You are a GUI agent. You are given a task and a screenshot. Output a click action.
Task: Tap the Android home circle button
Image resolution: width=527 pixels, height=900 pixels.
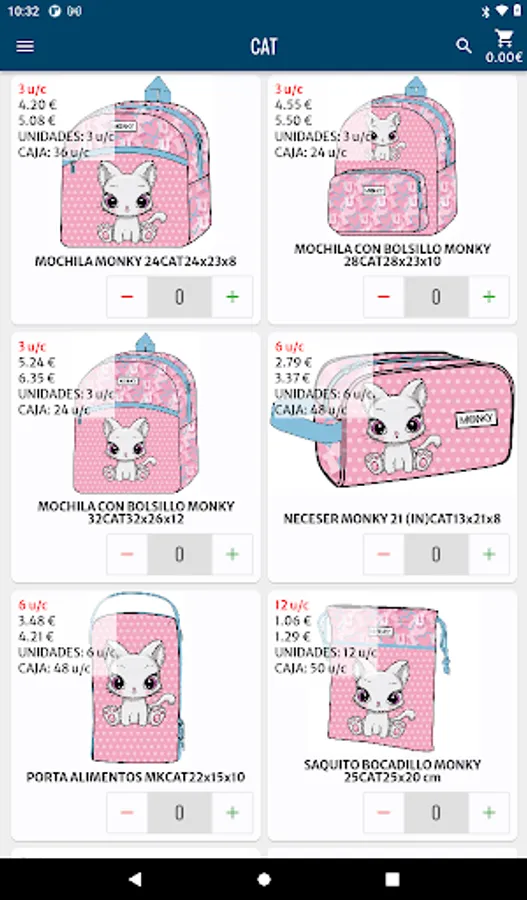coord(264,879)
